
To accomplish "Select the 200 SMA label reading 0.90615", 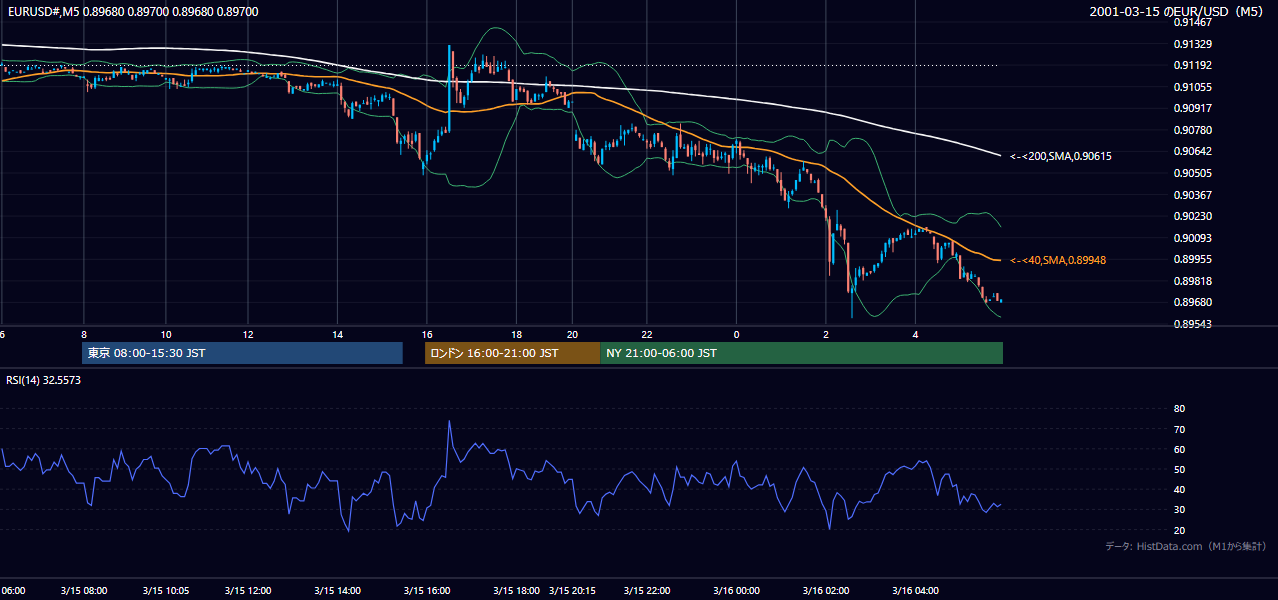I will [1060, 156].
